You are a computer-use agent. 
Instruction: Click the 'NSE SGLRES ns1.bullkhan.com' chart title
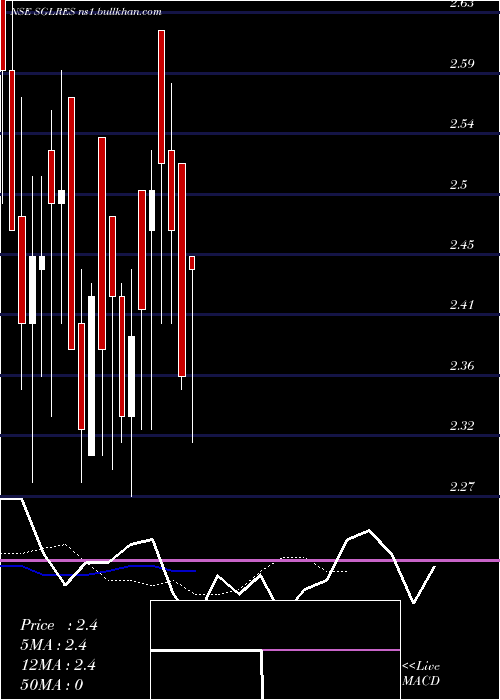coord(86,12)
